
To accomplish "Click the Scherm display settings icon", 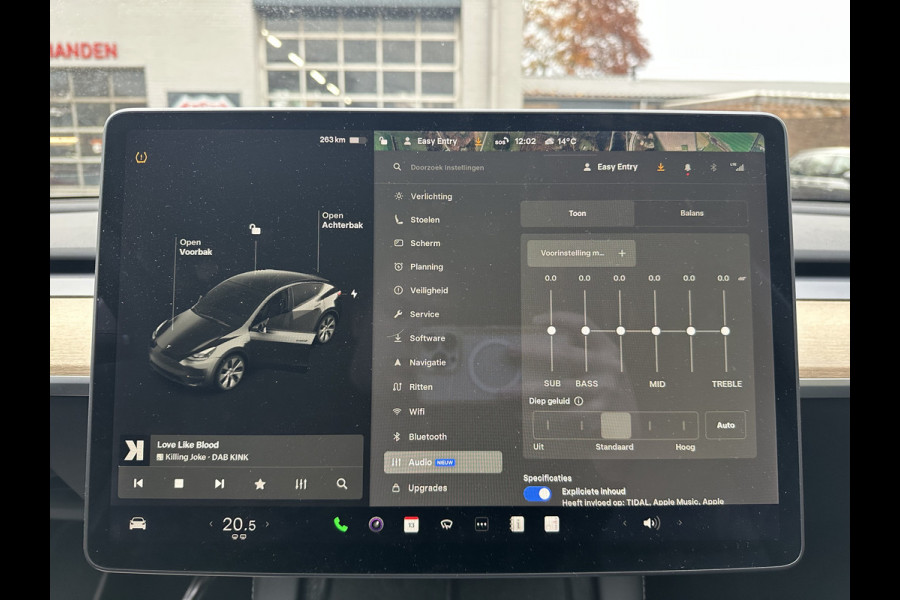I will [x=398, y=243].
